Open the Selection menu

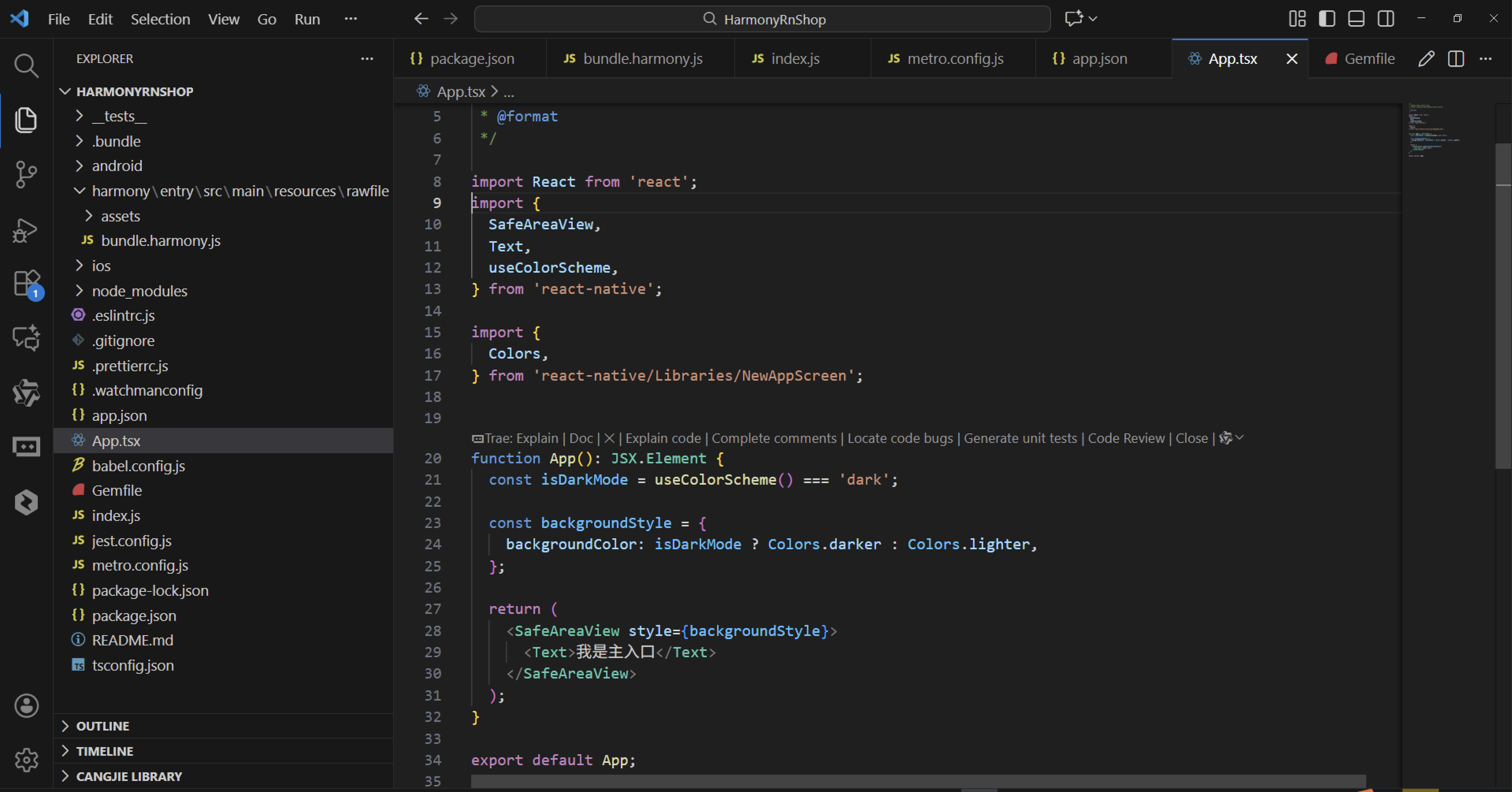click(x=160, y=19)
